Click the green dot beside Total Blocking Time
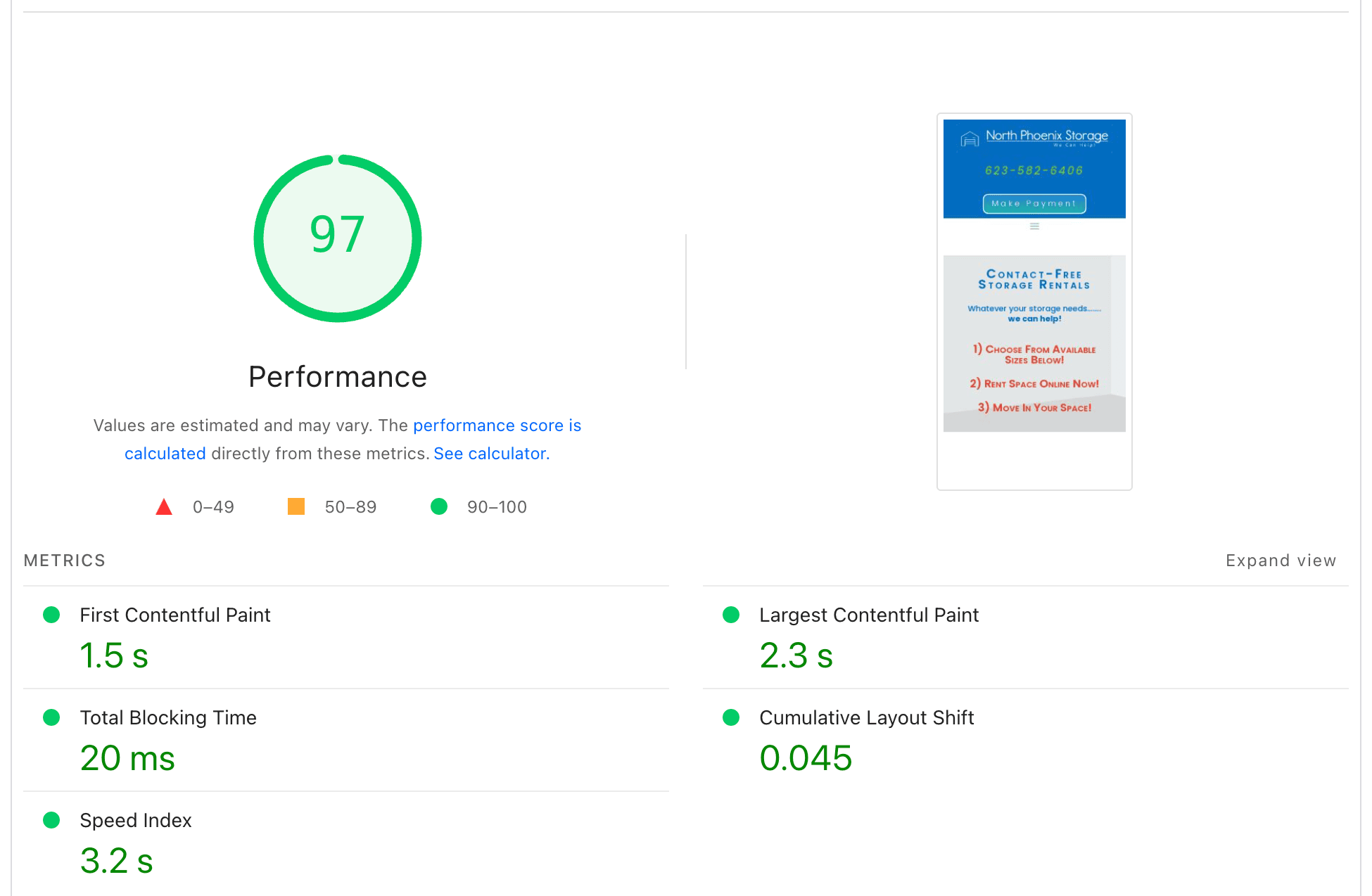This screenshot has width=1372, height=896. click(51, 717)
